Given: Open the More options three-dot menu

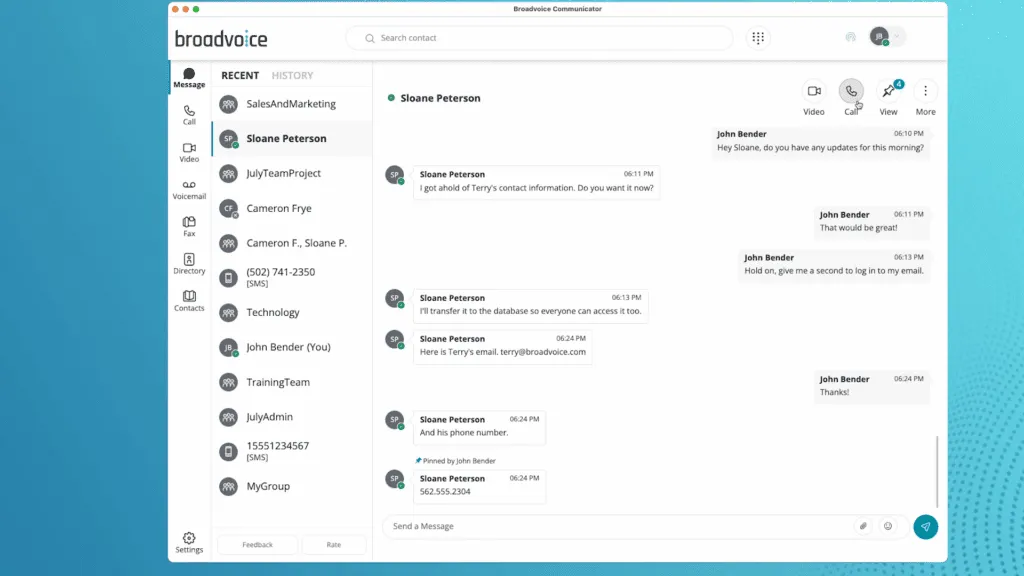Looking at the screenshot, I should 925,91.
